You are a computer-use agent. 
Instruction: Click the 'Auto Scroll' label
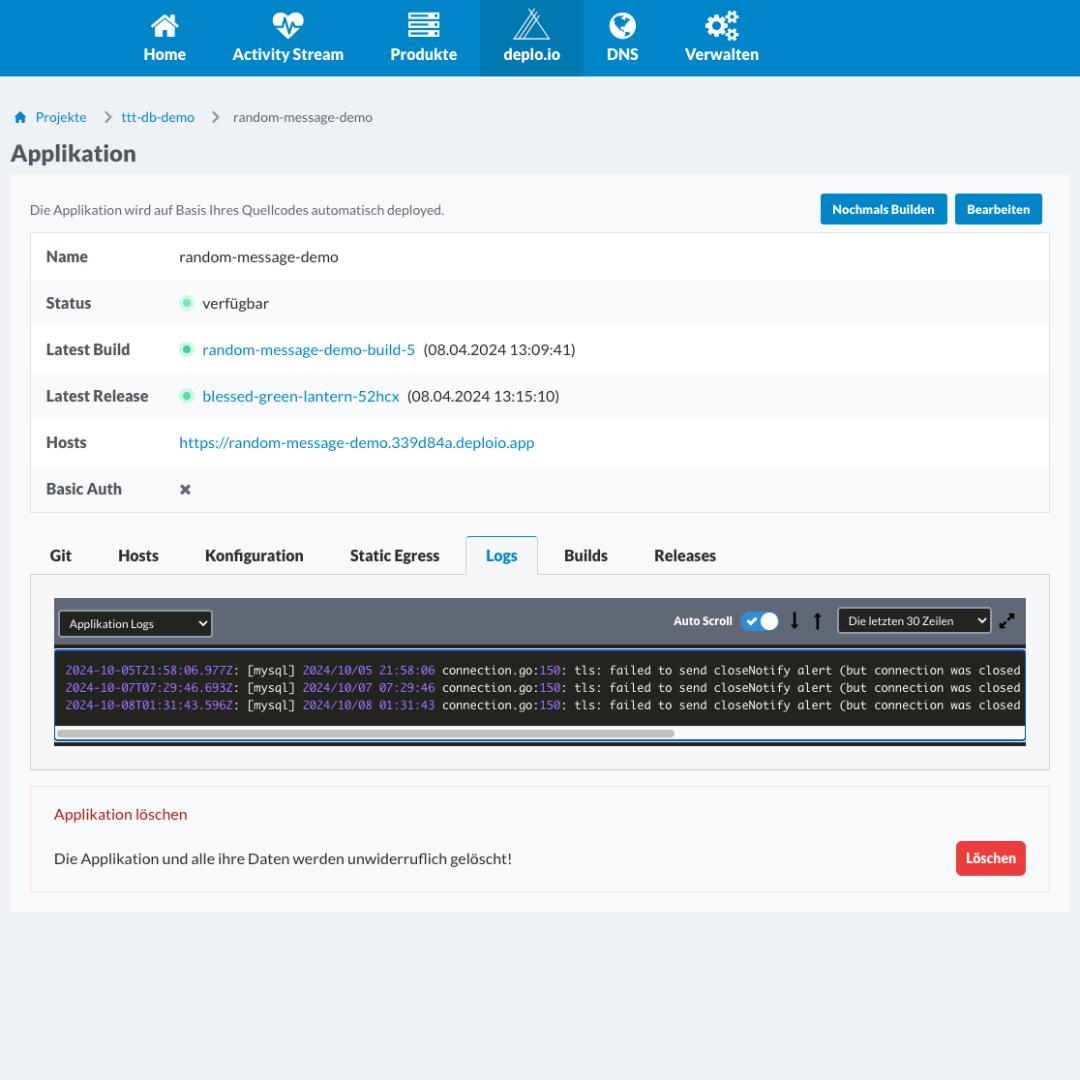tap(703, 621)
